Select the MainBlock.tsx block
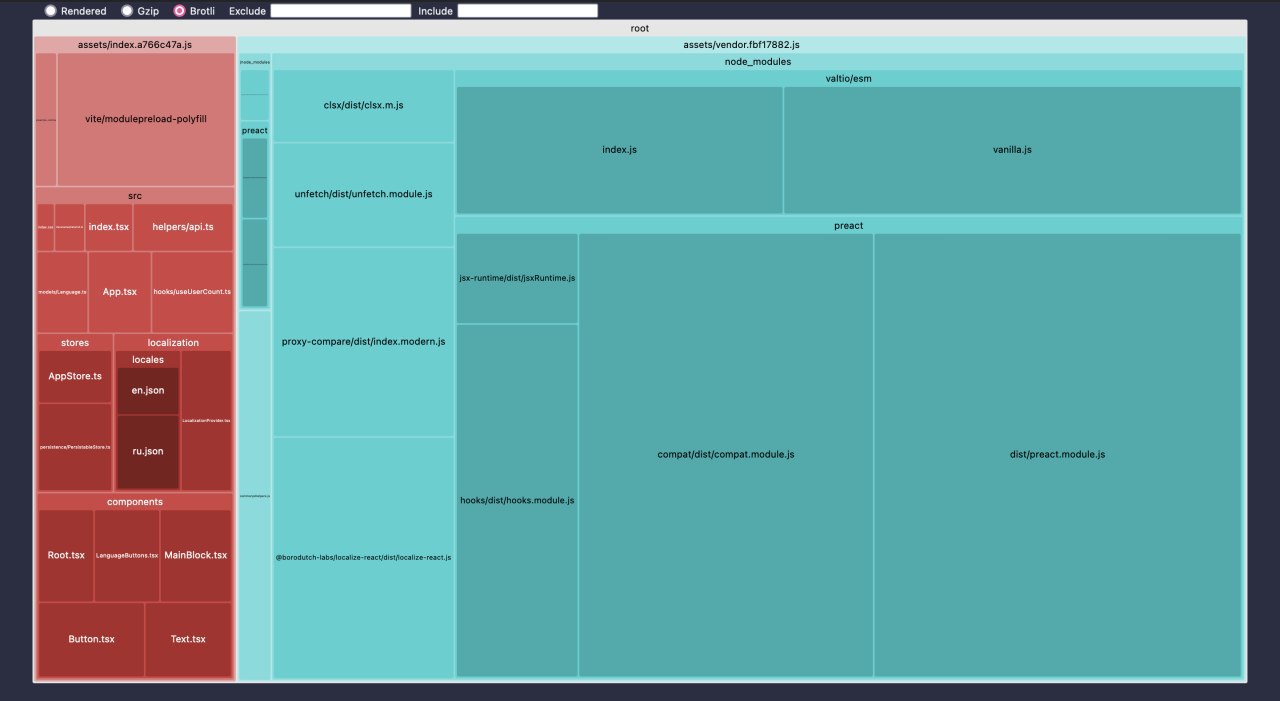 coord(196,556)
